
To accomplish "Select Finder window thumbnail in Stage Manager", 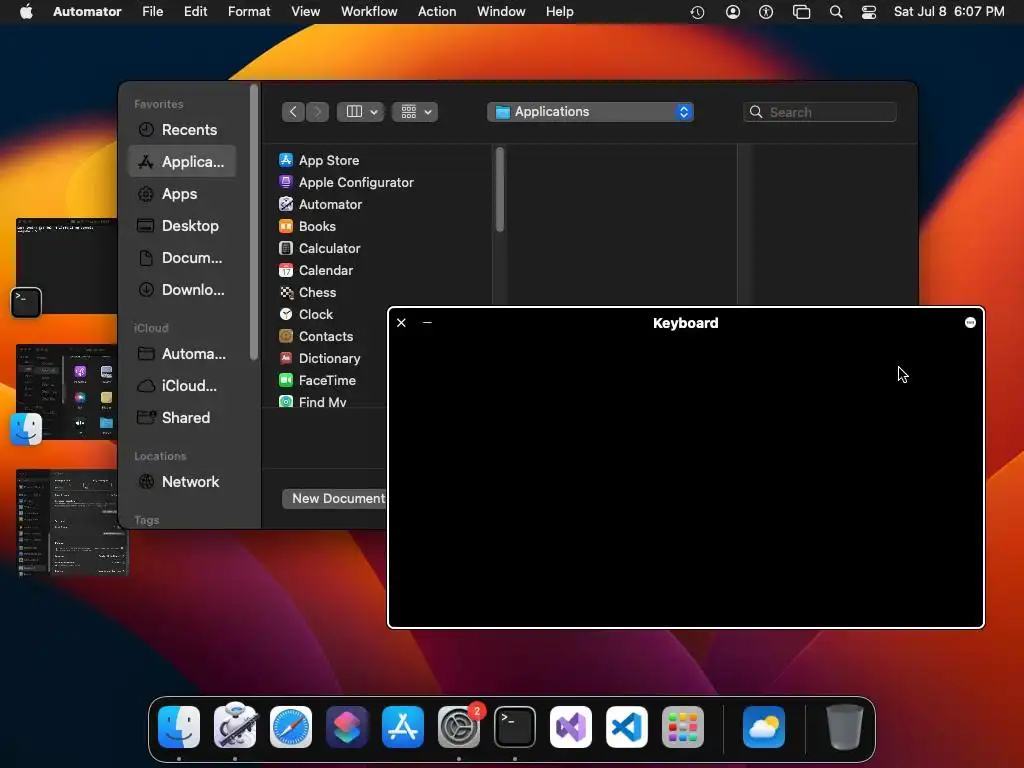I will point(66,391).
